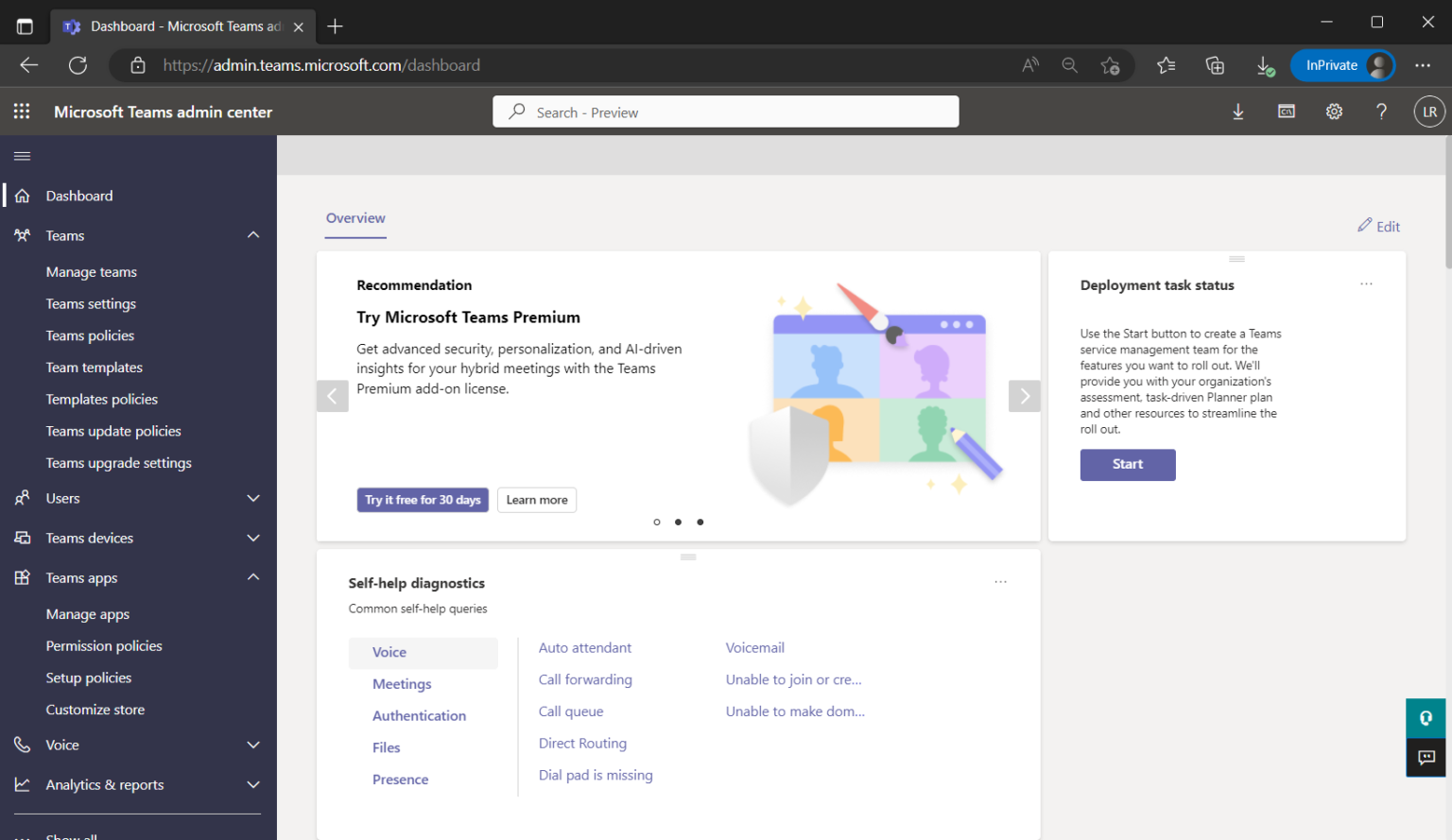
Task: Click the headset support icon on the right edge
Action: pyautogui.click(x=1426, y=718)
